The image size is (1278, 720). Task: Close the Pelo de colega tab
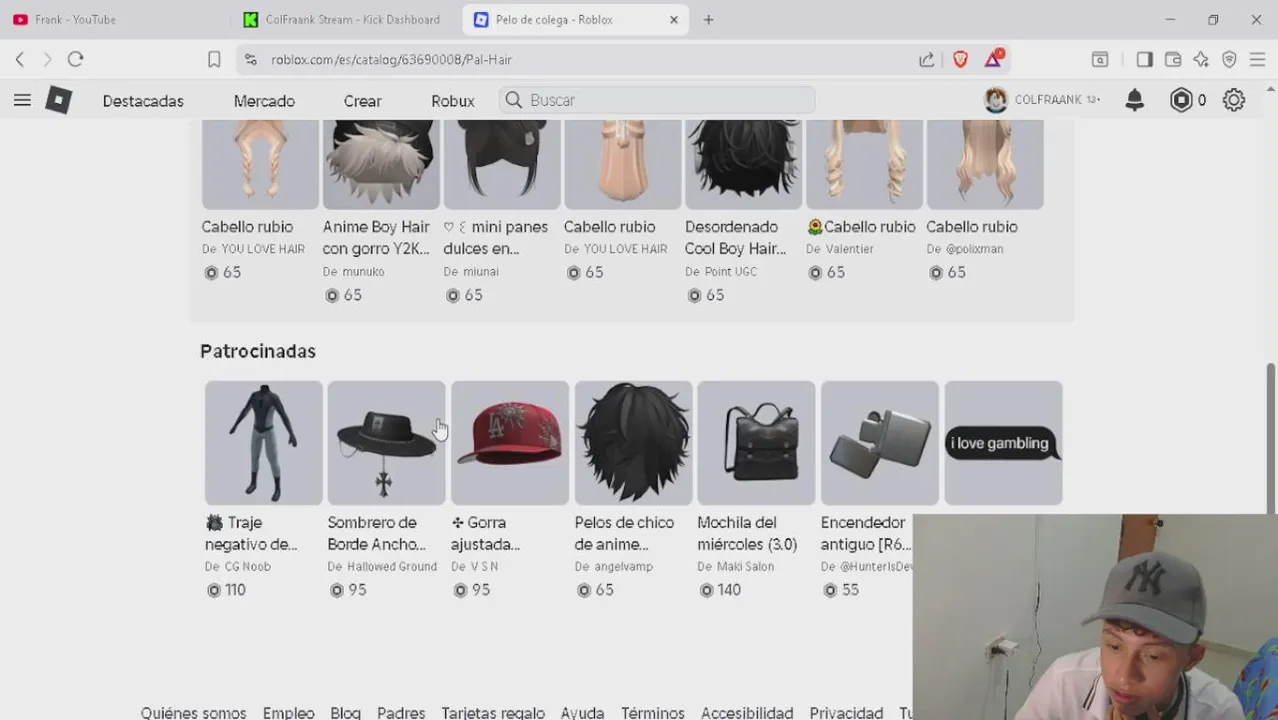click(x=673, y=19)
